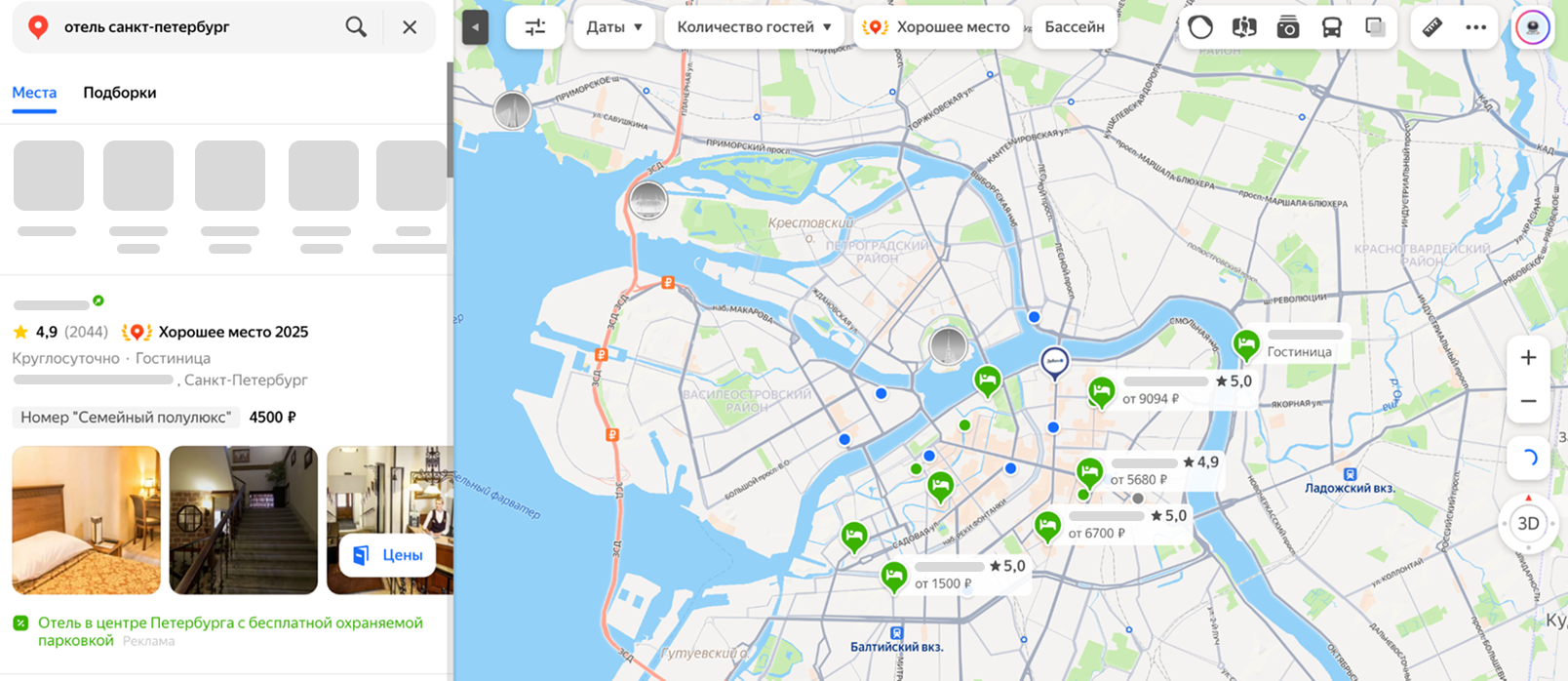The height and width of the screenshot is (681, 1568).
Task: Click the dark blue selected map pin
Action: 1054,362
